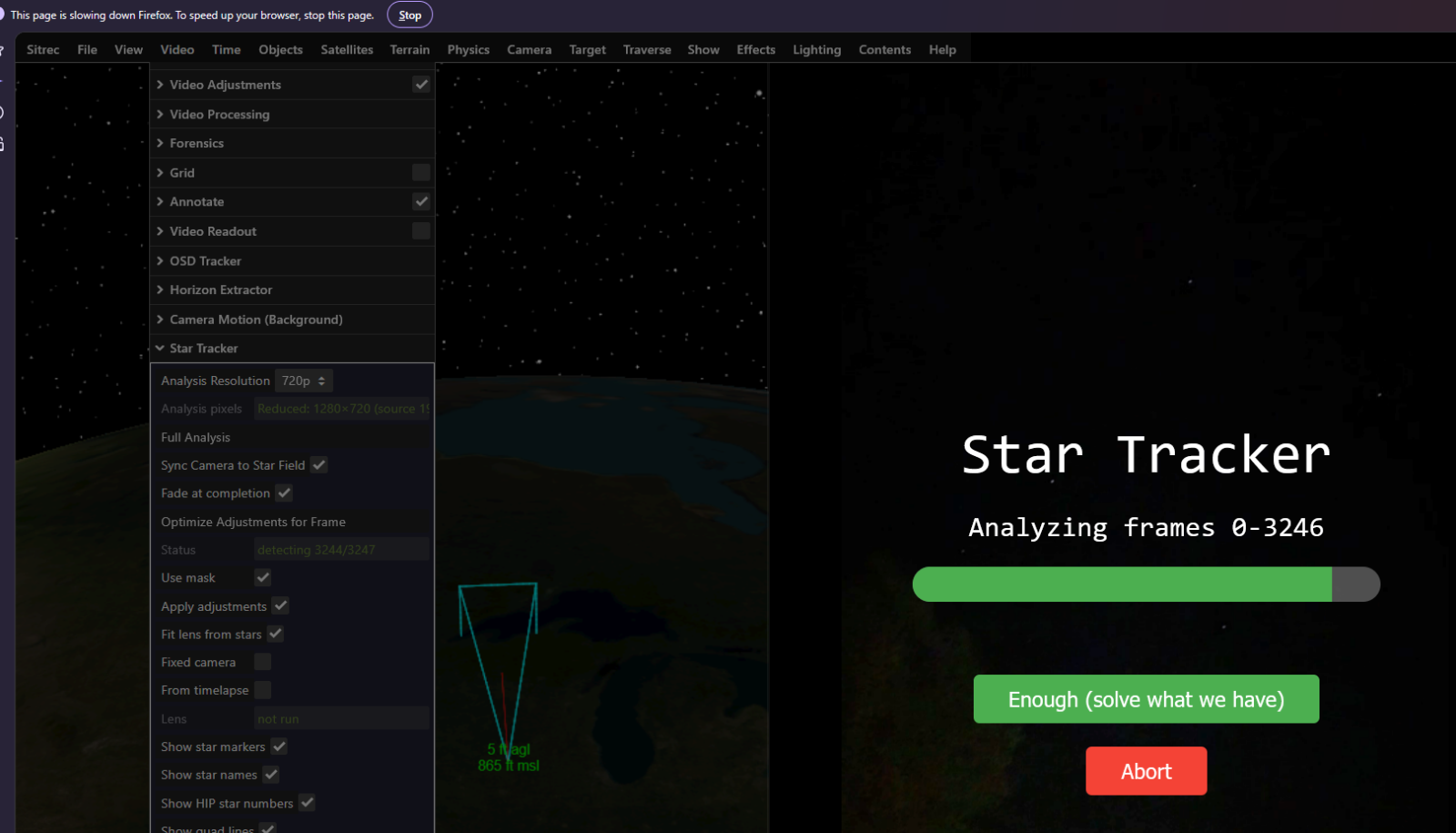Screen dimensions: 1456x833
Task: Open the Terrain menu
Action: 409,49
